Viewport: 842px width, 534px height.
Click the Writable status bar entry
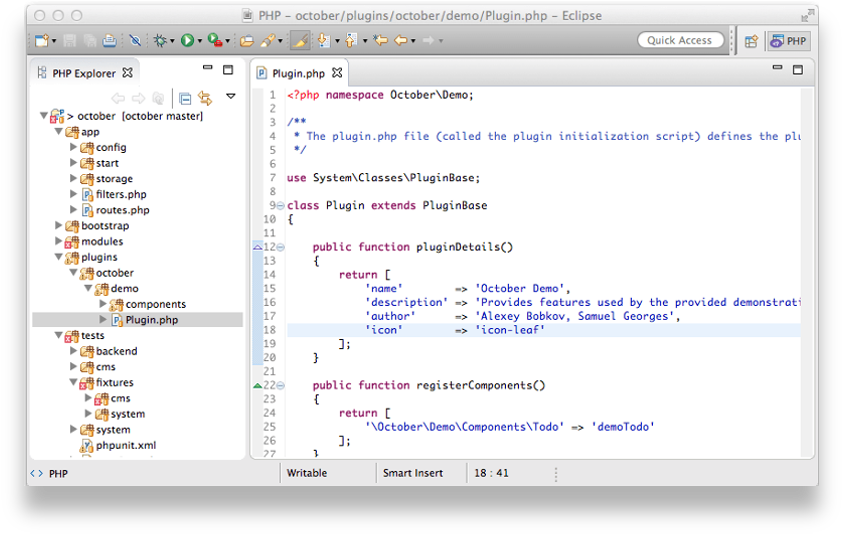point(307,473)
